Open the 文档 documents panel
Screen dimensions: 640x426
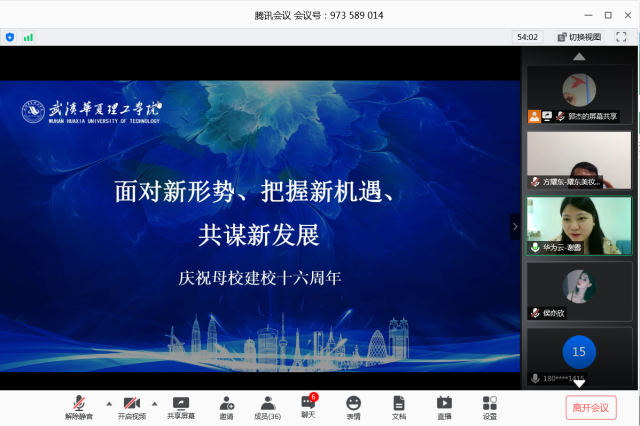399,408
